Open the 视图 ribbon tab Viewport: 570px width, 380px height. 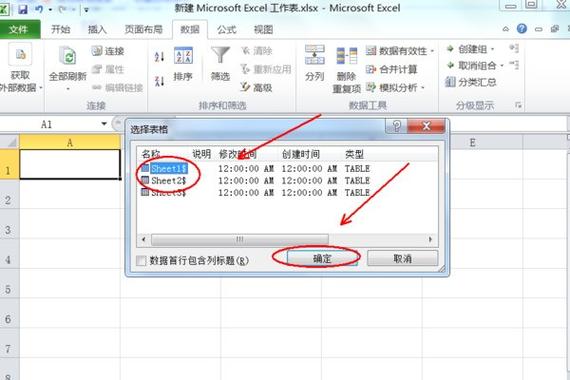pos(263,29)
